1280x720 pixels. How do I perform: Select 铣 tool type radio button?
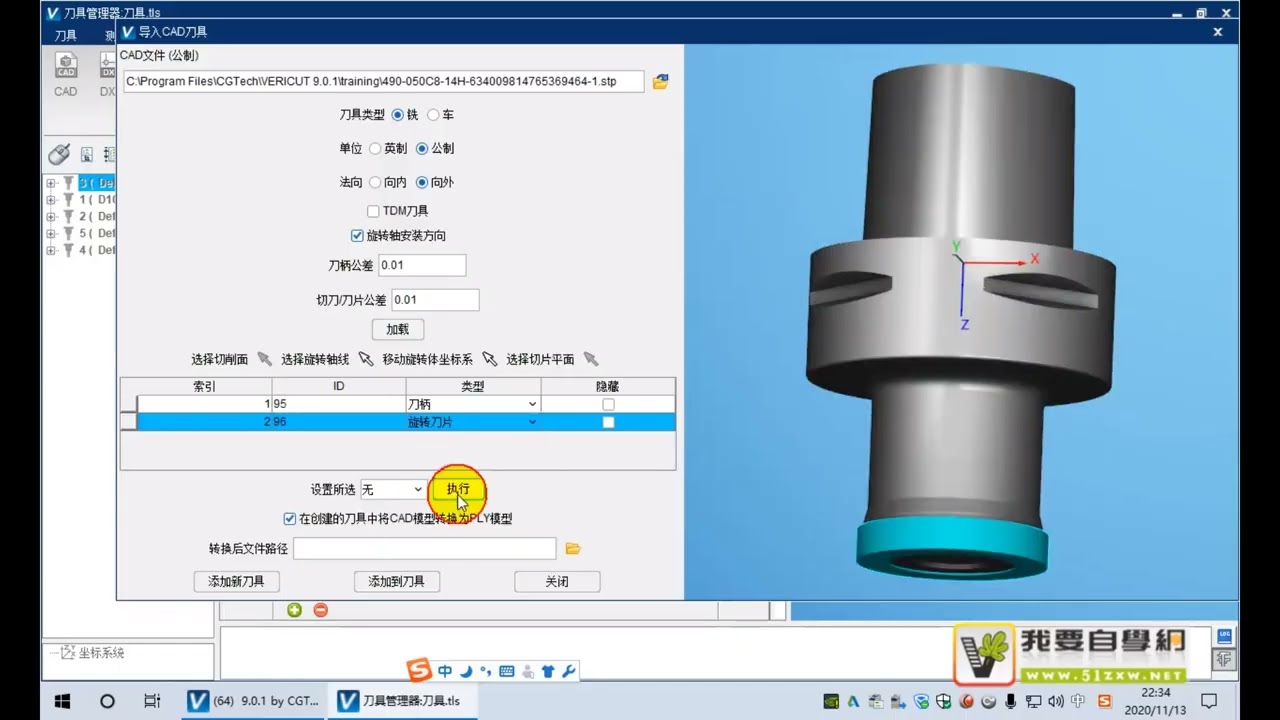click(x=398, y=115)
